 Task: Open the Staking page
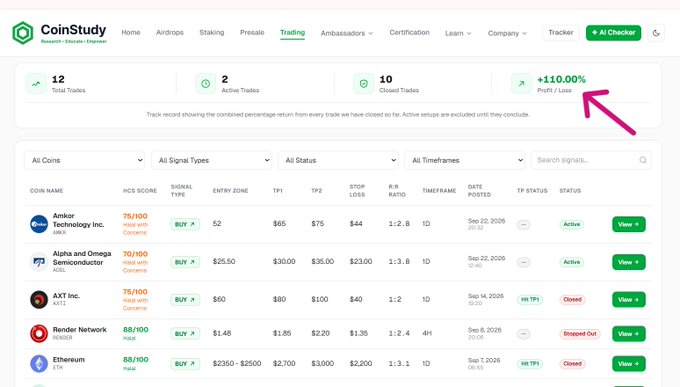click(212, 33)
